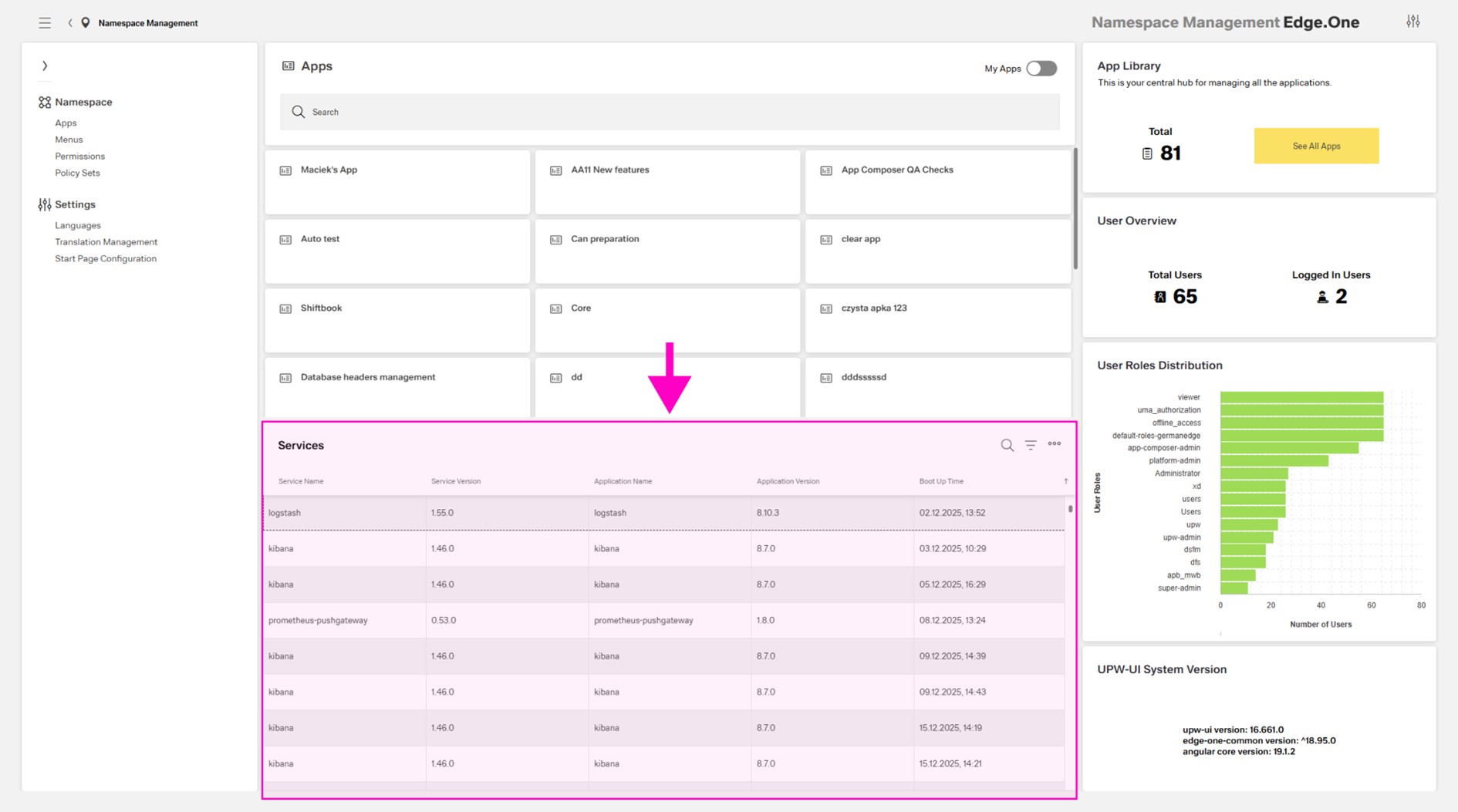Sort by the Boot Up Time column
This screenshot has width=1458, height=812.
coord(941,481)
